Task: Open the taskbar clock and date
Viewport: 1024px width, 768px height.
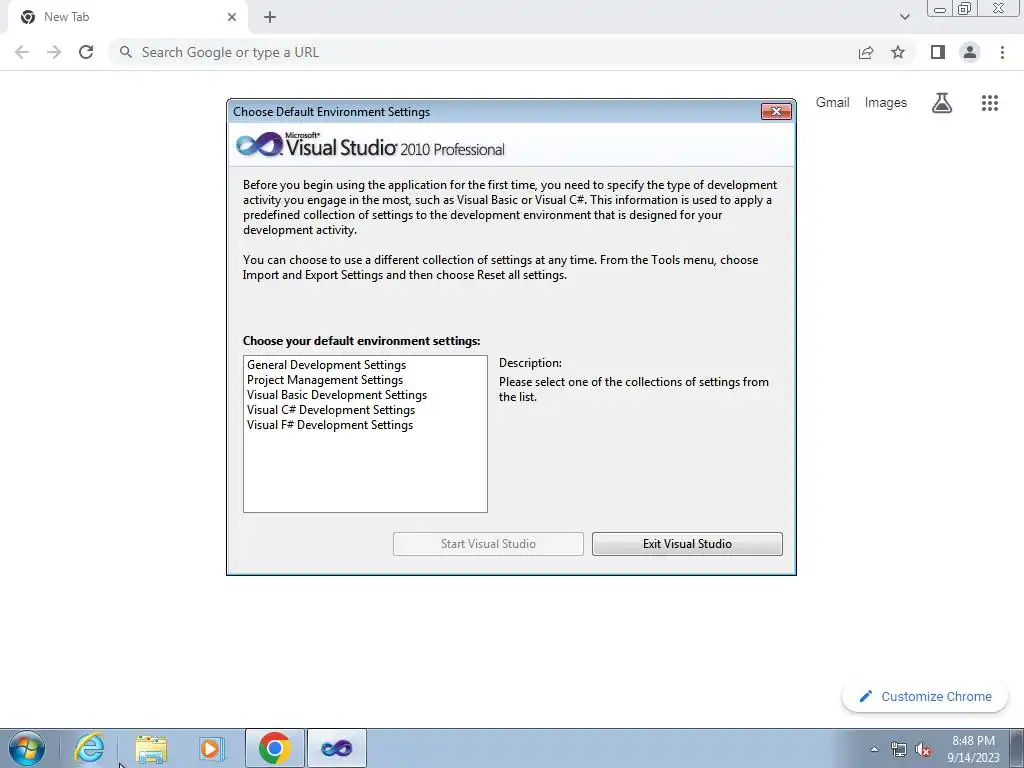Action: 973,749
